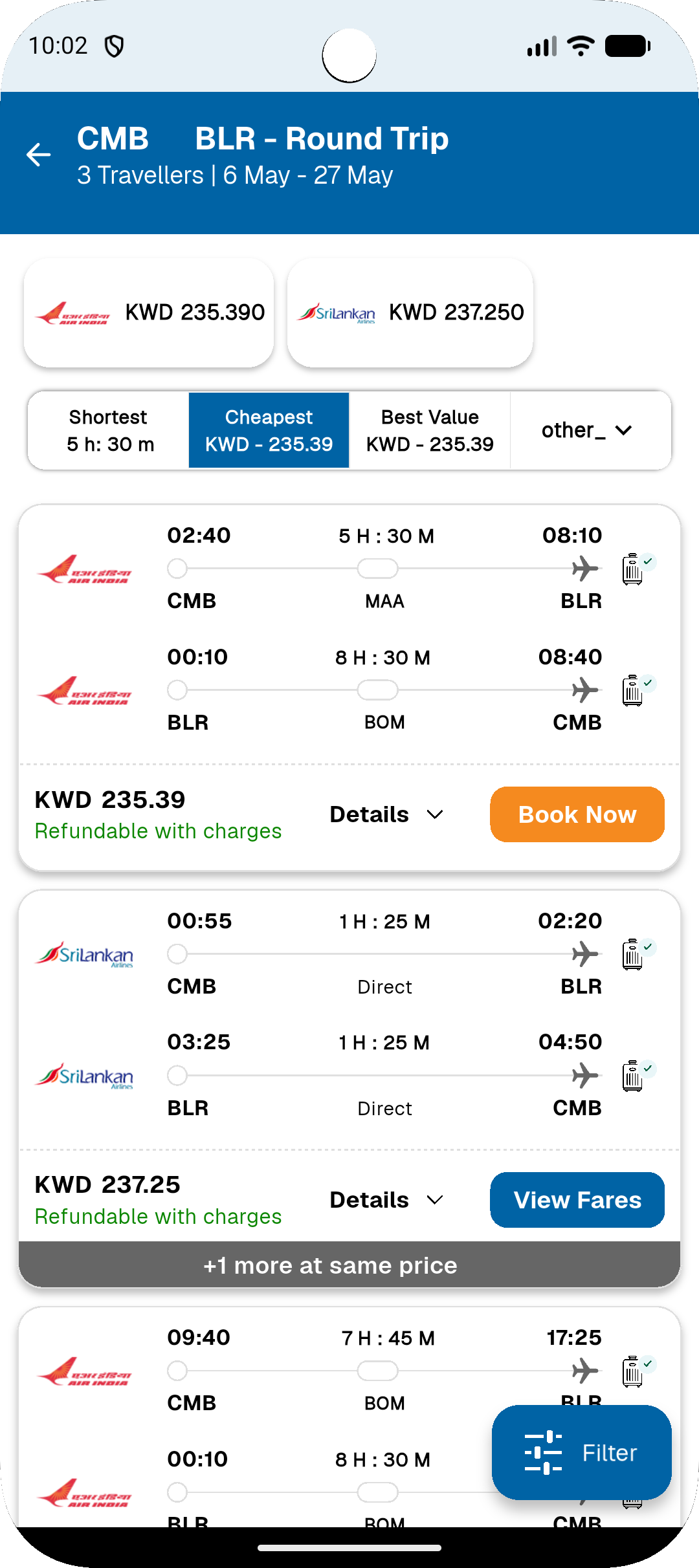Select the Shortest 5 h: 30 m tab
Screen dimensions: 699x1568
point(109,430)
